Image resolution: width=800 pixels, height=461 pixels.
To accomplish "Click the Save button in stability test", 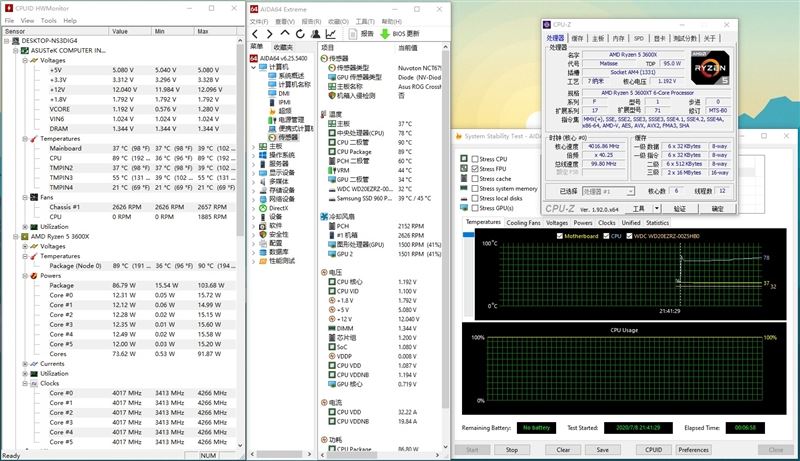I will (x=603, y=450).
